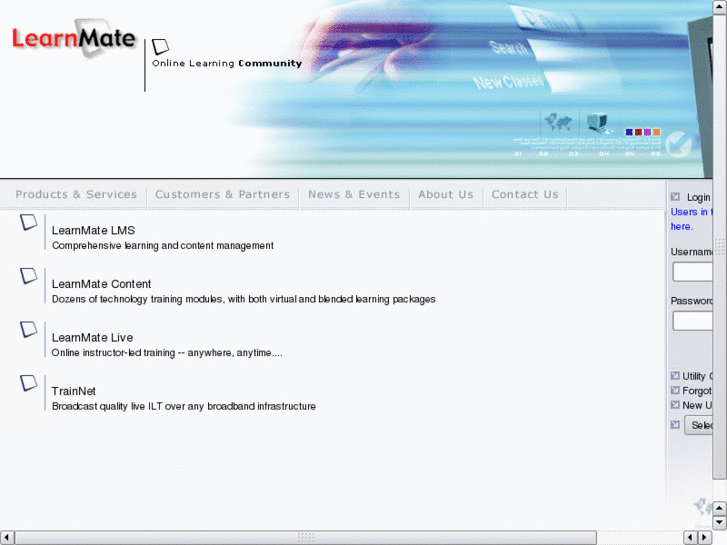Click the vertical scrollbar thumb
The height and width of the screenshot is (545, 727).
720,247
